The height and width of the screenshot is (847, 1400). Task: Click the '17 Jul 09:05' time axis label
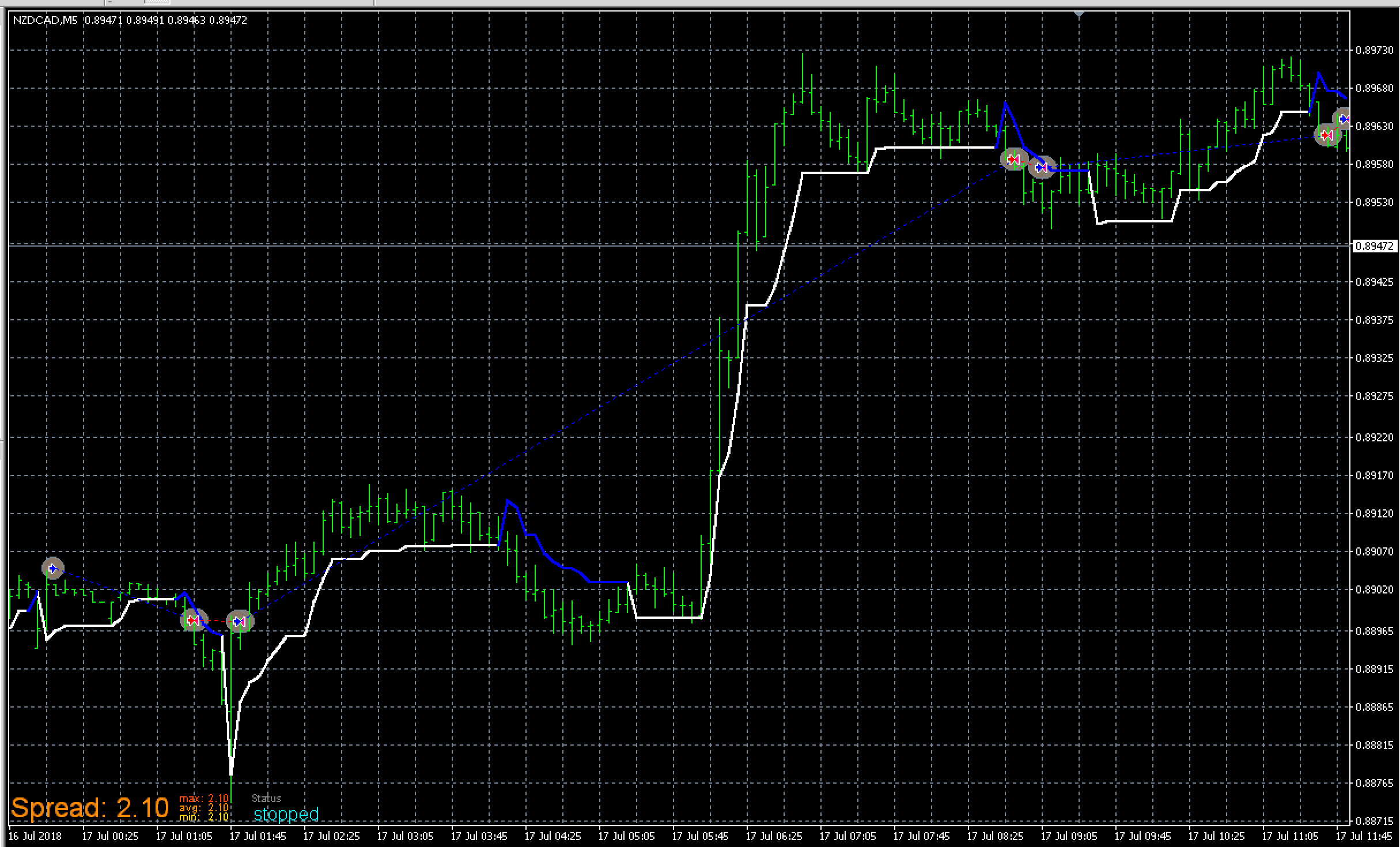1069,836
